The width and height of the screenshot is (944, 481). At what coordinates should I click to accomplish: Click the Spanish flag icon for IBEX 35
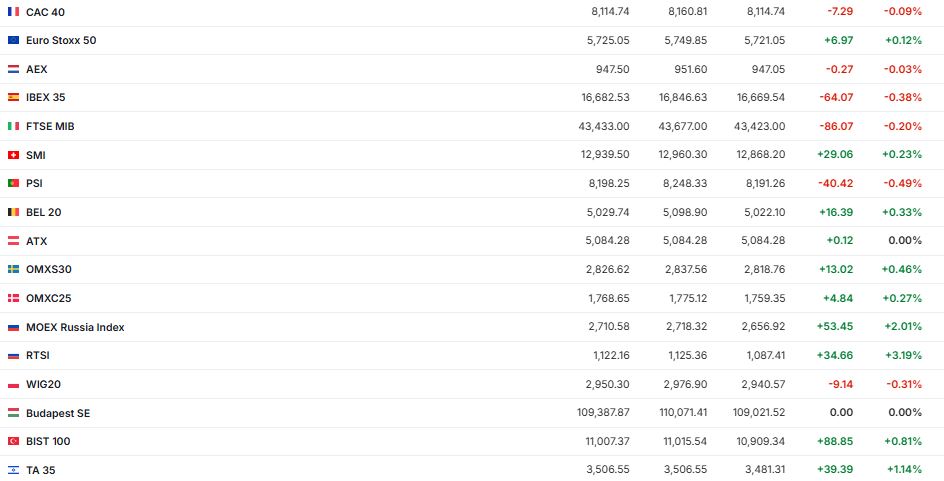(13, 97)
